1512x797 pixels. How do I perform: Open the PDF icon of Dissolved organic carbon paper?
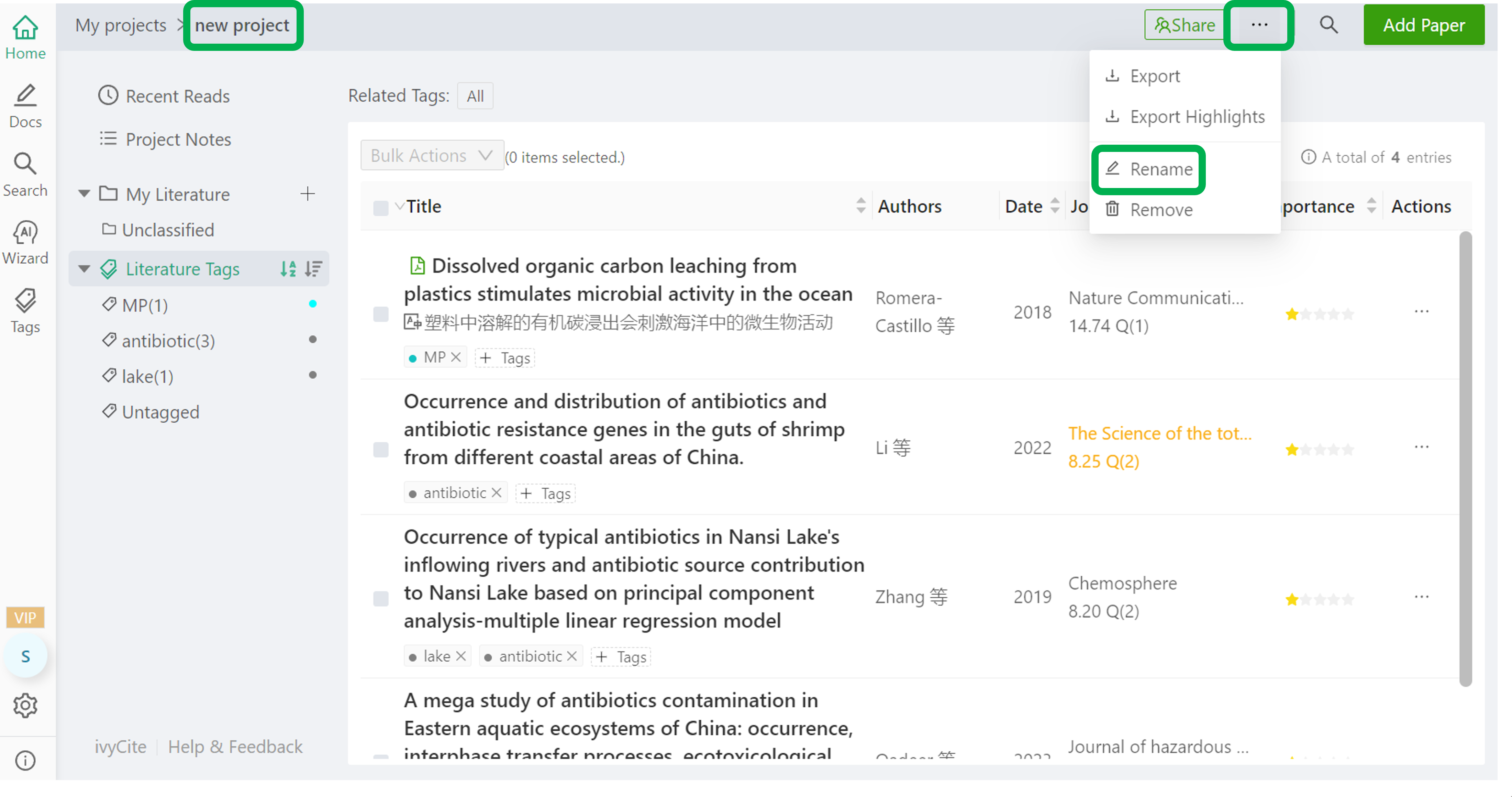[x=417, y=266]
